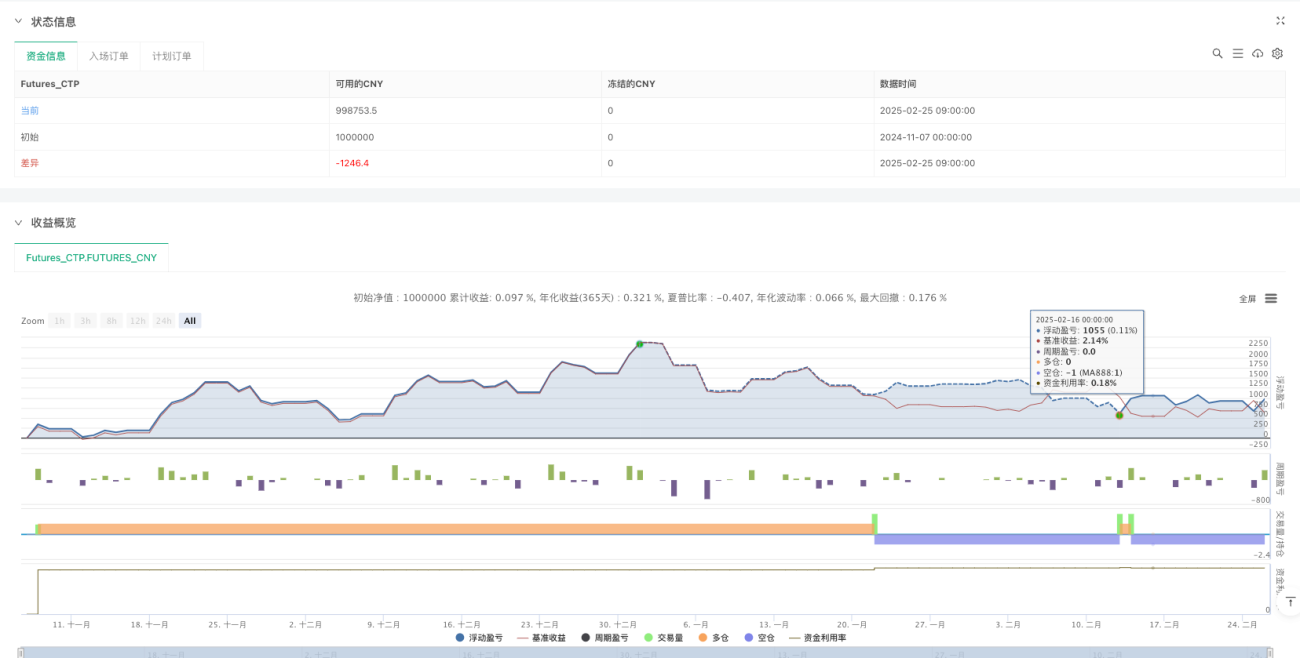Image resolution: width=1300 pixels, height=658 pixels.
Task: Toggle the 基准收益 legend series
Action: coord(544,637)
